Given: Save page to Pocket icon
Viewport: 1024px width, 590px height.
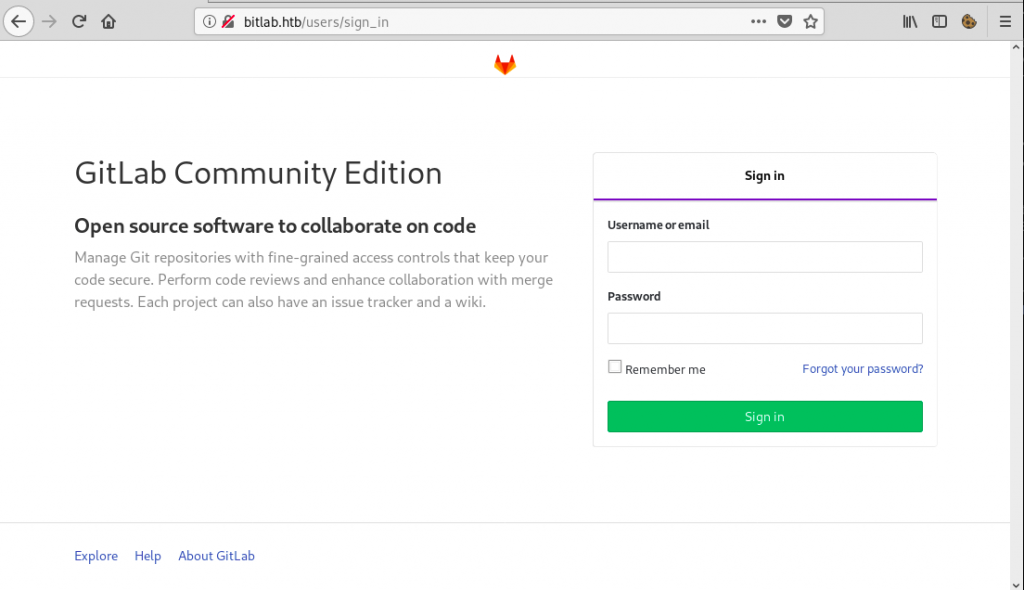Looking at the screenshot, I should [x=784, y=22].
